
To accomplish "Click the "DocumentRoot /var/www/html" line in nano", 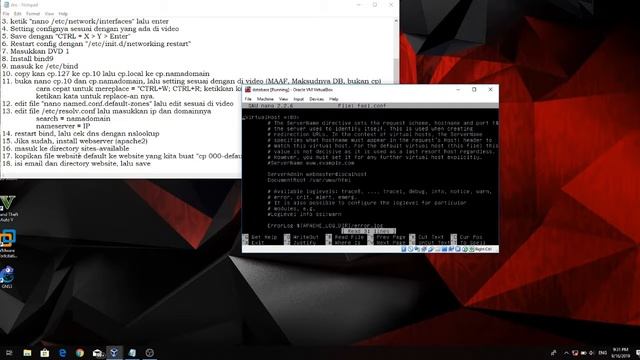I will 309,180.
